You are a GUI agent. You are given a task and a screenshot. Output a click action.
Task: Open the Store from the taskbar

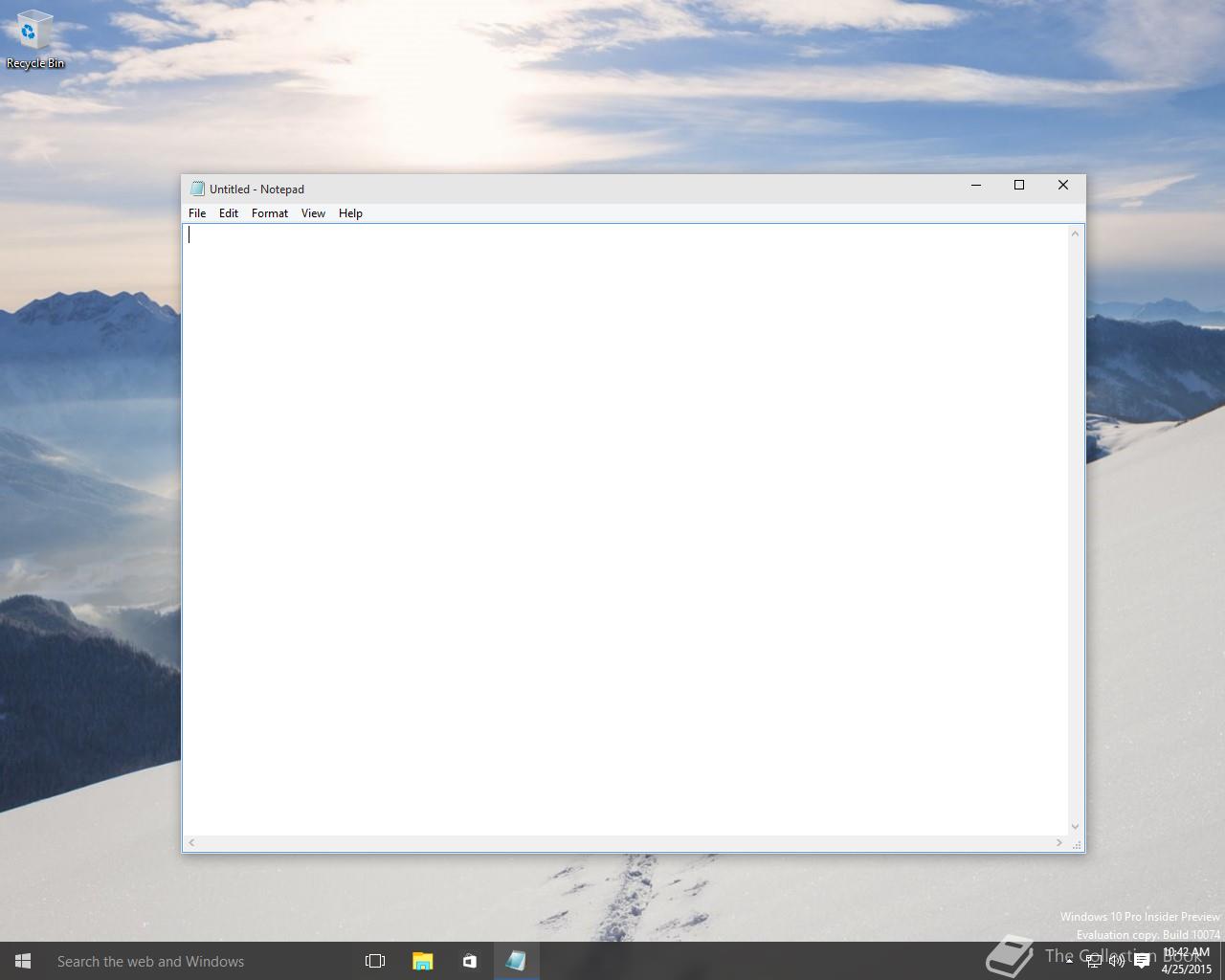click(x=469, y=961)
